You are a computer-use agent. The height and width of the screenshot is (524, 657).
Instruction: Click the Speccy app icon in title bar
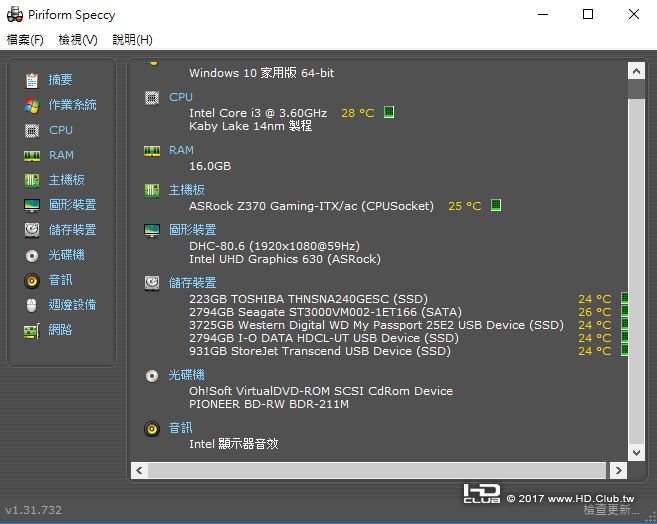(x=15, y=14)
